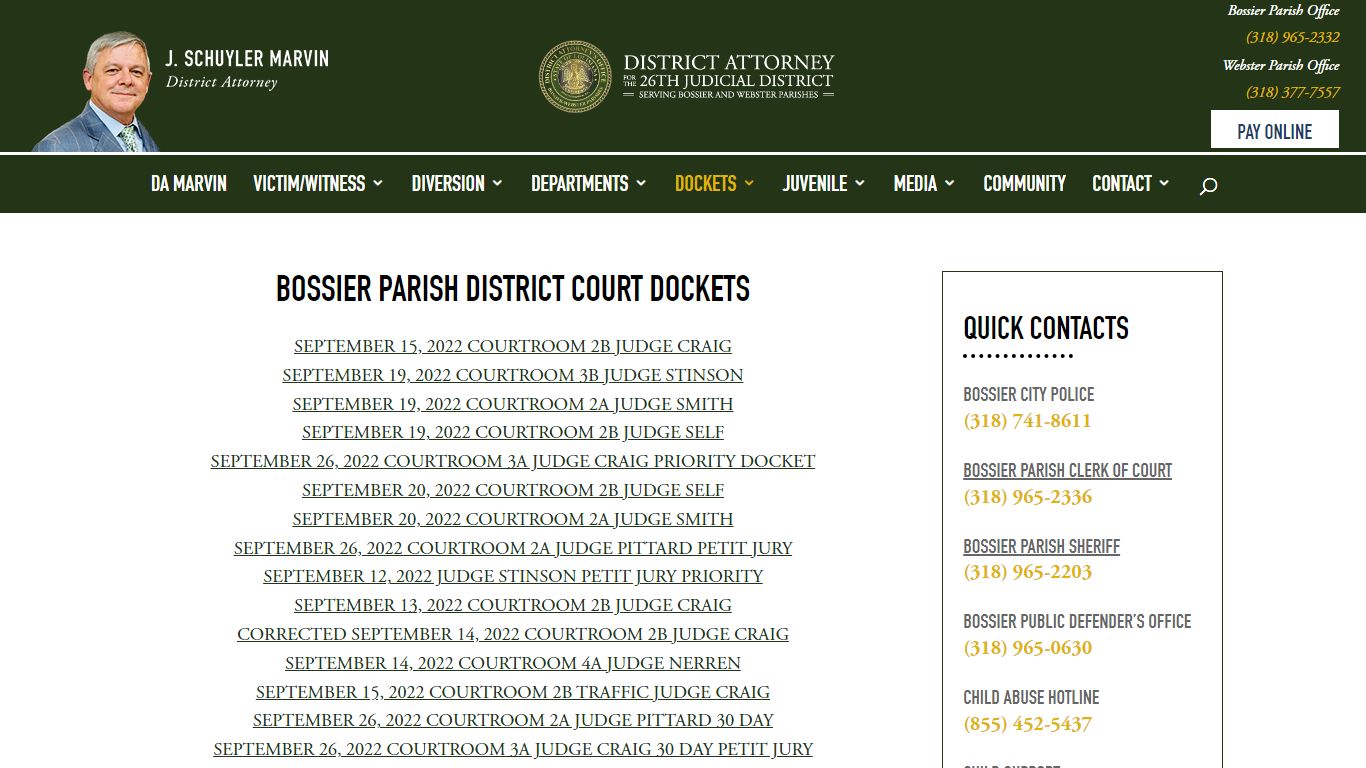1366x768 pixels.
Task: Open the Diversion menu item
Action: [x=448, y=184]
